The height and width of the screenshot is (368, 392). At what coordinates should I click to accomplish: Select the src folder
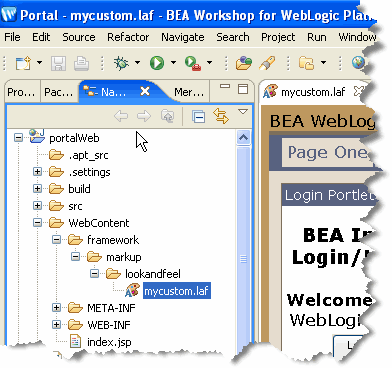point(75,206)
